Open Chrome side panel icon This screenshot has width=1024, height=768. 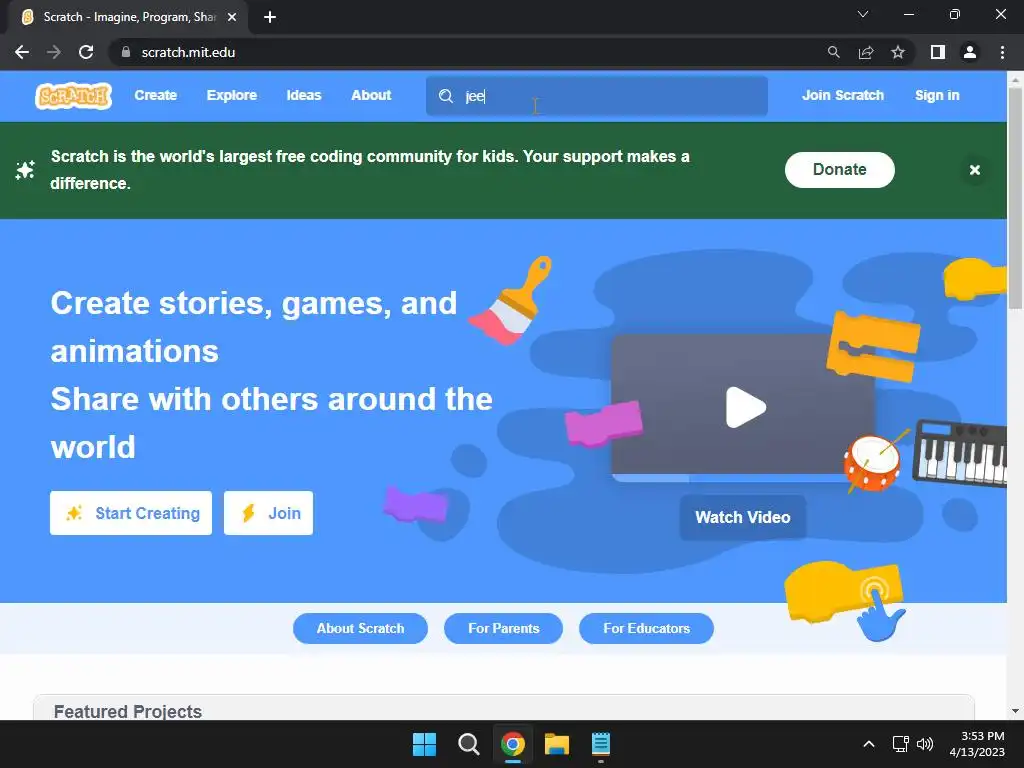938,52
